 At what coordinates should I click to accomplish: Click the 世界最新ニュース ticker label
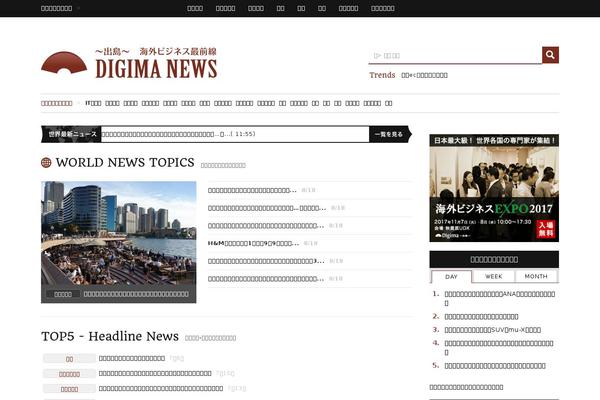pos(72,134)
